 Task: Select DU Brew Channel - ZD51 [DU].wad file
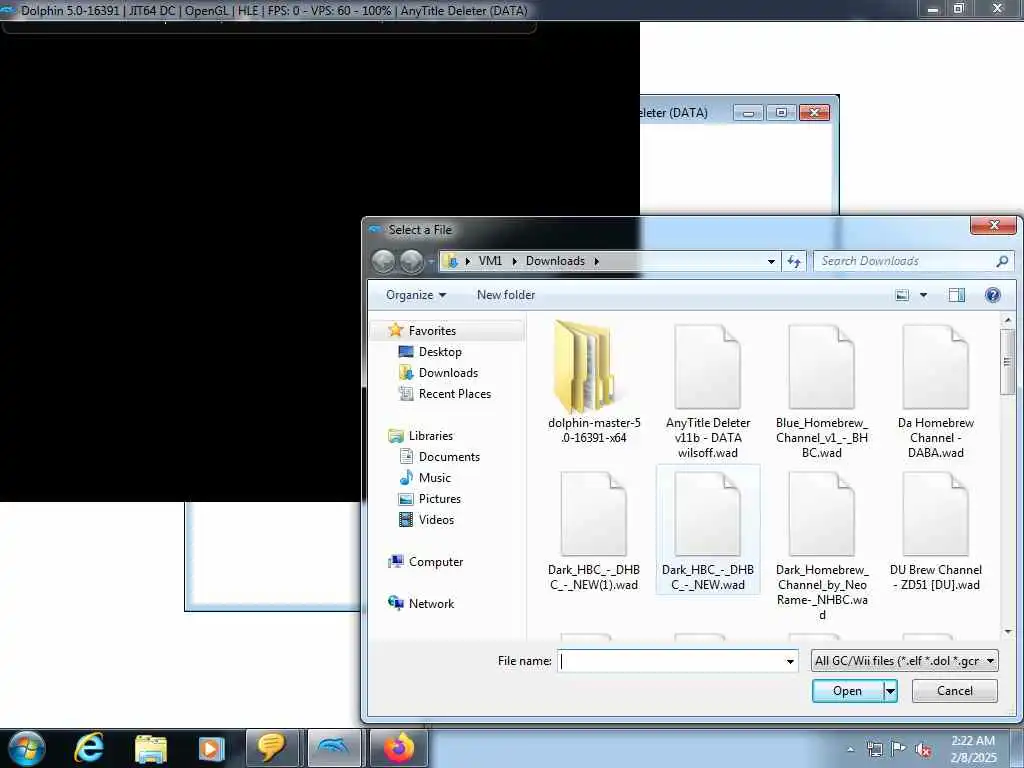(935, 531)
